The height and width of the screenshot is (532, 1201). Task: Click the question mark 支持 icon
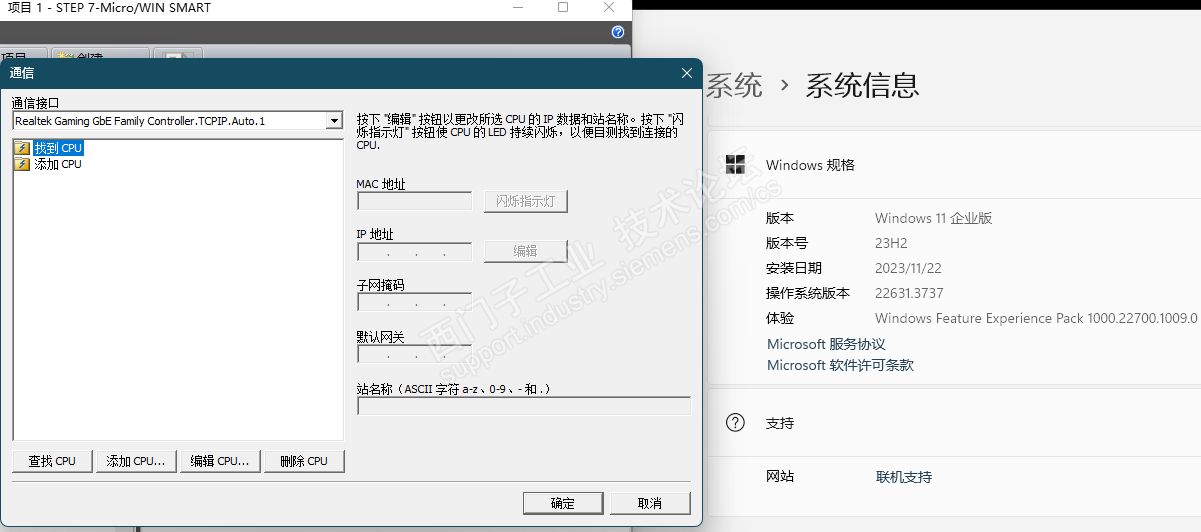(736, 423)
